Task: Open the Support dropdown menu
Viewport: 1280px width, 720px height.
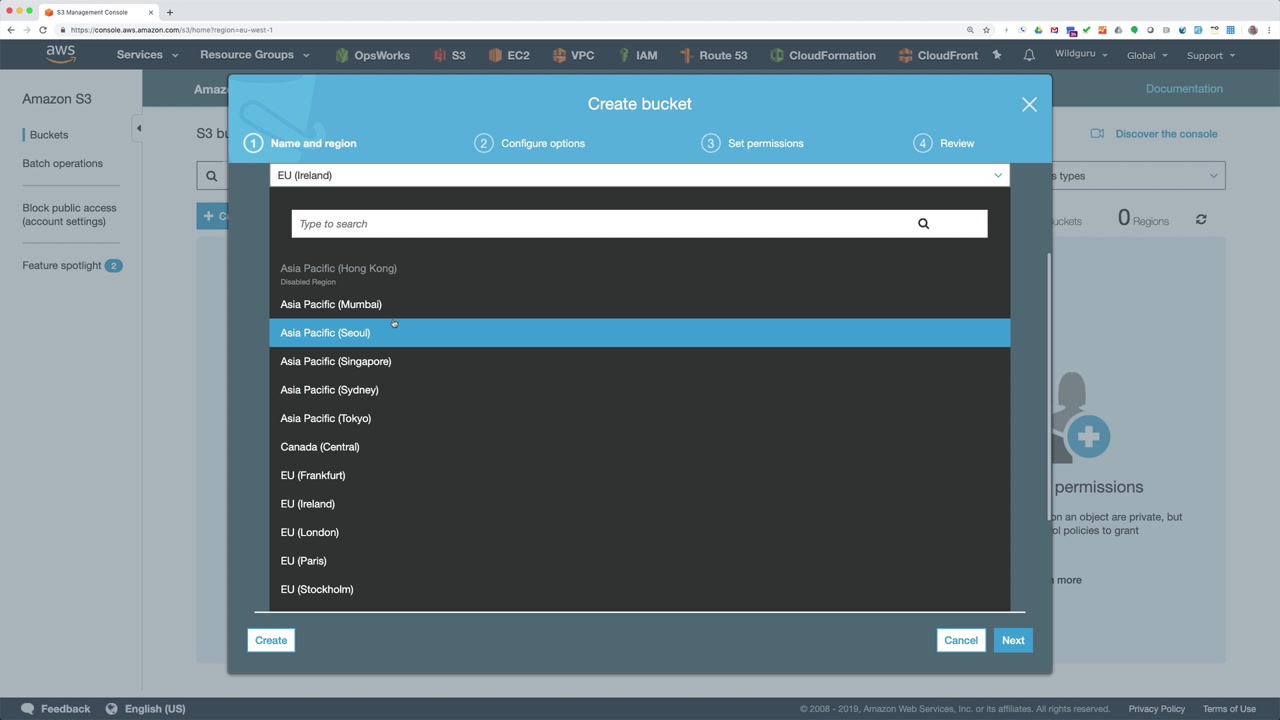Action: (x=1211, y=55)
